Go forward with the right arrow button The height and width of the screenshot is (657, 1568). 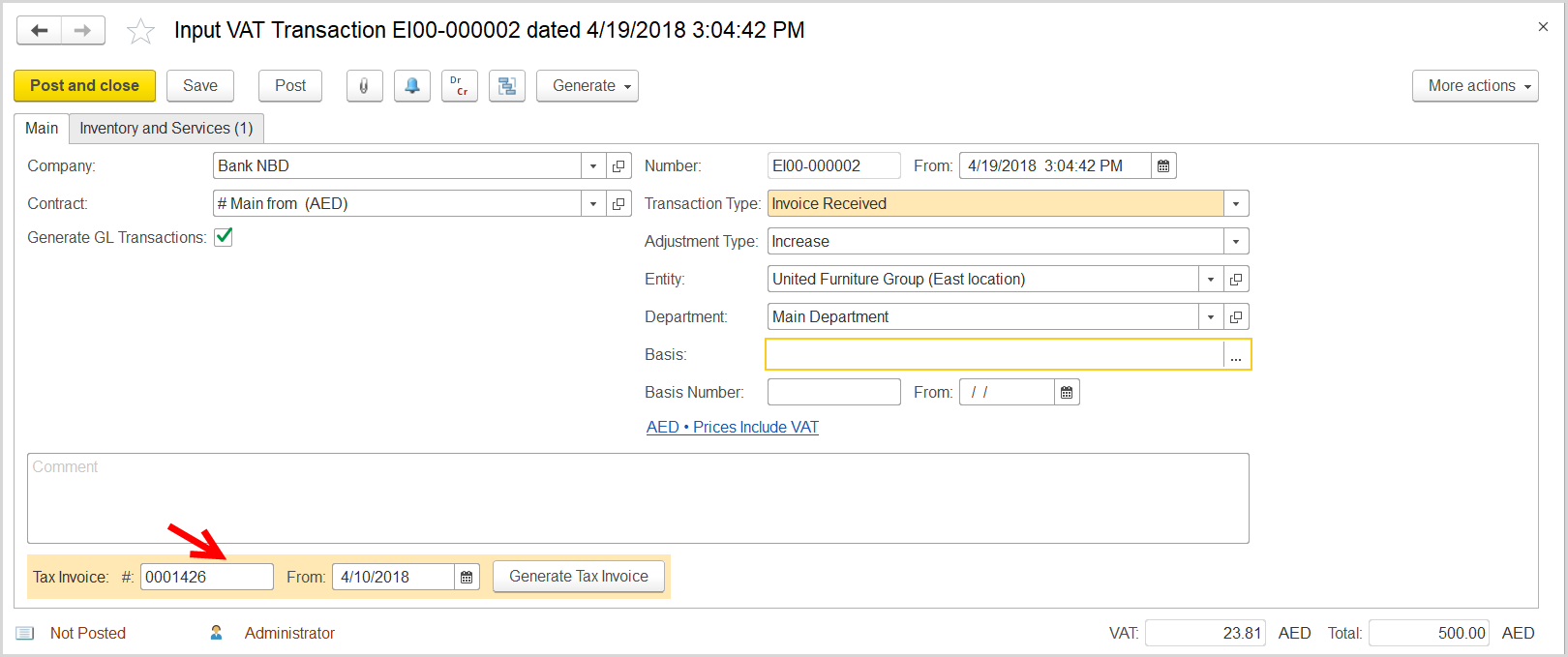[x=83, y=31]
